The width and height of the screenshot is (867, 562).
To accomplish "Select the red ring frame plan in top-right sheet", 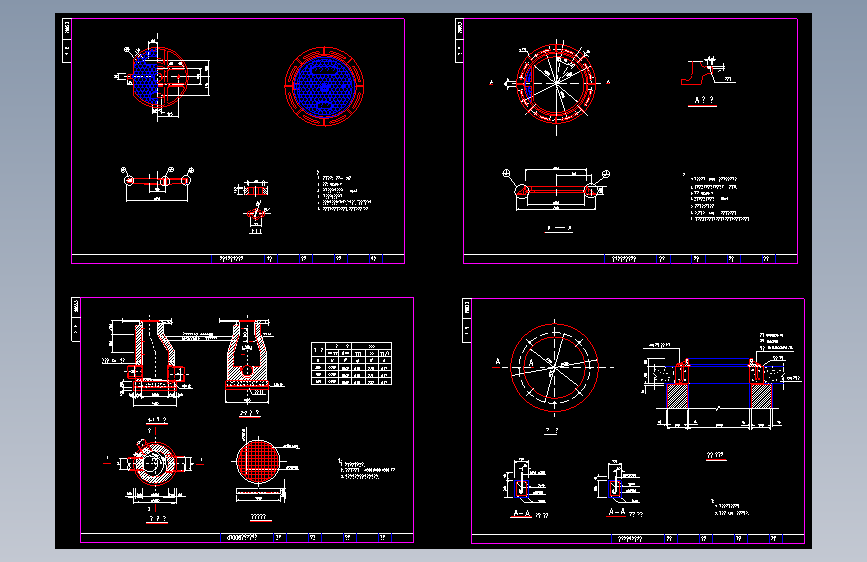I will click(556, 84).
